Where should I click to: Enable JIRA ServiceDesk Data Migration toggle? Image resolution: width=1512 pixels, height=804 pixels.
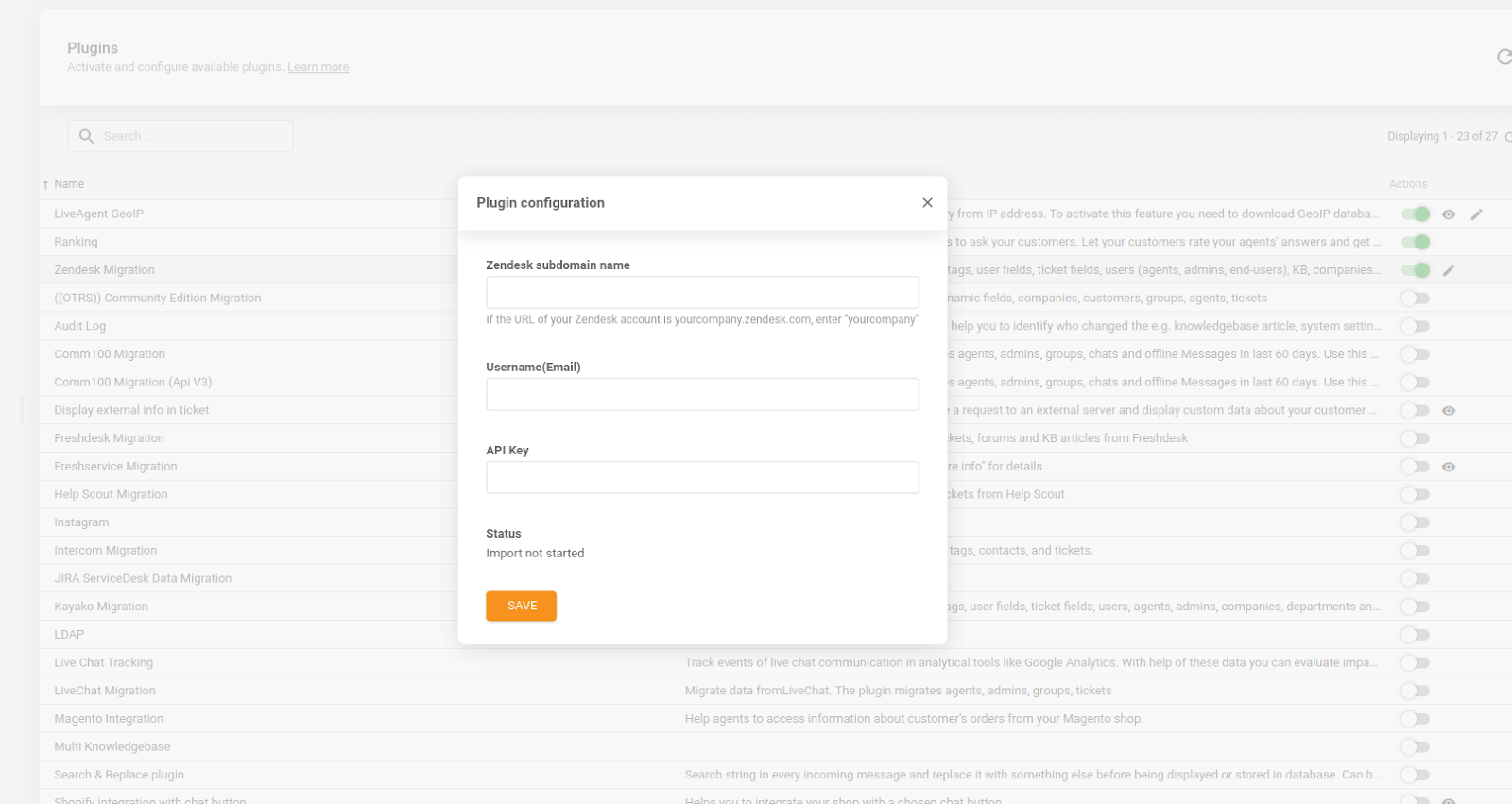point(1416,579)
